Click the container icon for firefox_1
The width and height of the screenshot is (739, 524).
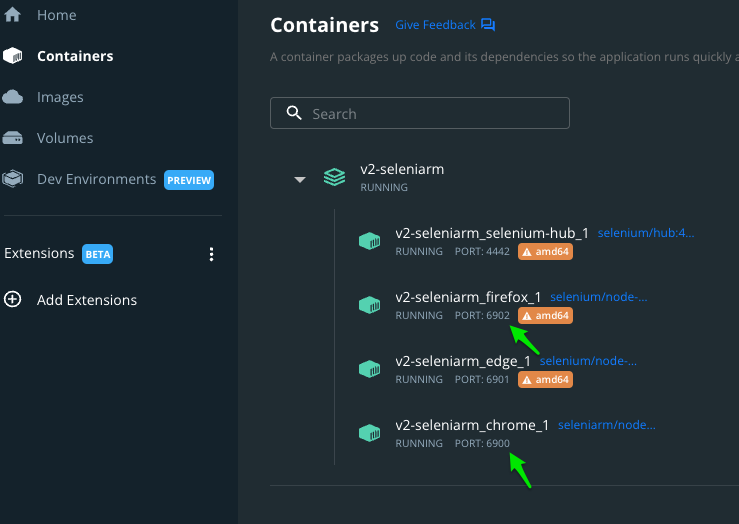click(370, 305)
